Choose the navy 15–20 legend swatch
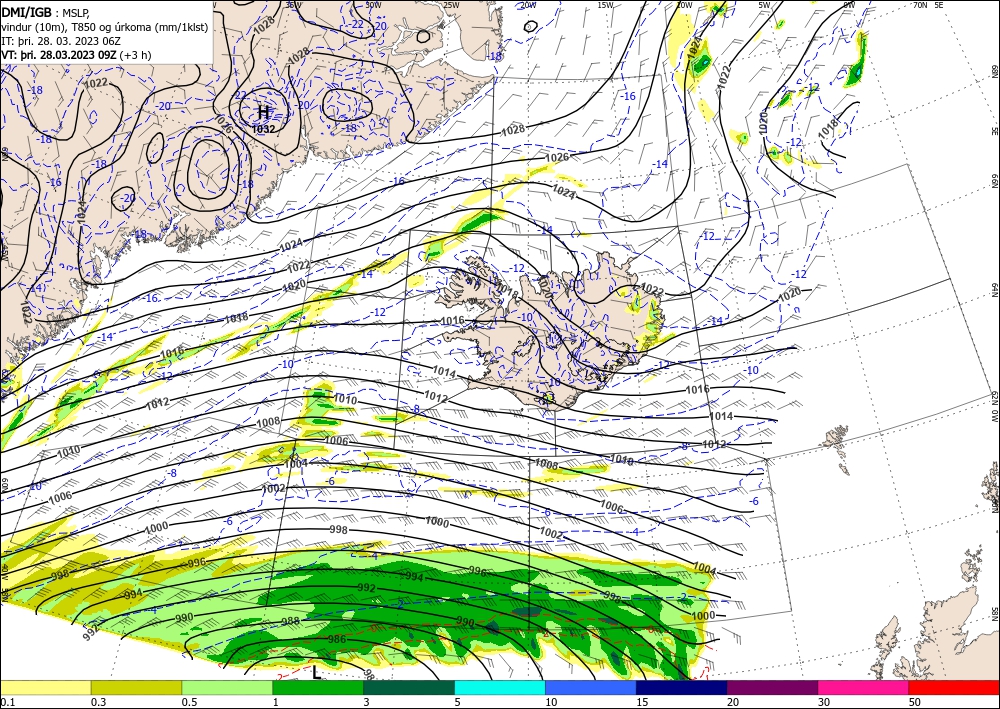Viewport: 1000px width, 709px height. click(682, 687)
